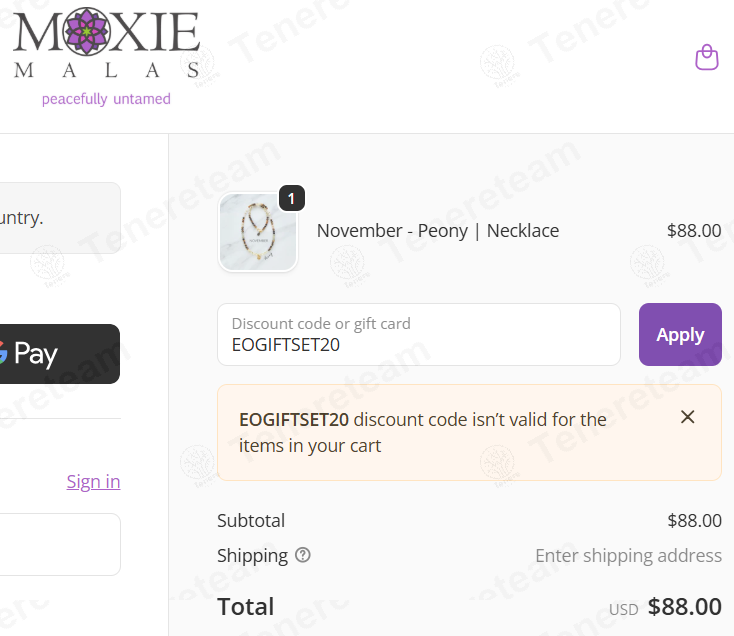734x636 pixels.
Task: Click the Enter shipping address text
Action: pyautogui.click(x=628, y=556)
